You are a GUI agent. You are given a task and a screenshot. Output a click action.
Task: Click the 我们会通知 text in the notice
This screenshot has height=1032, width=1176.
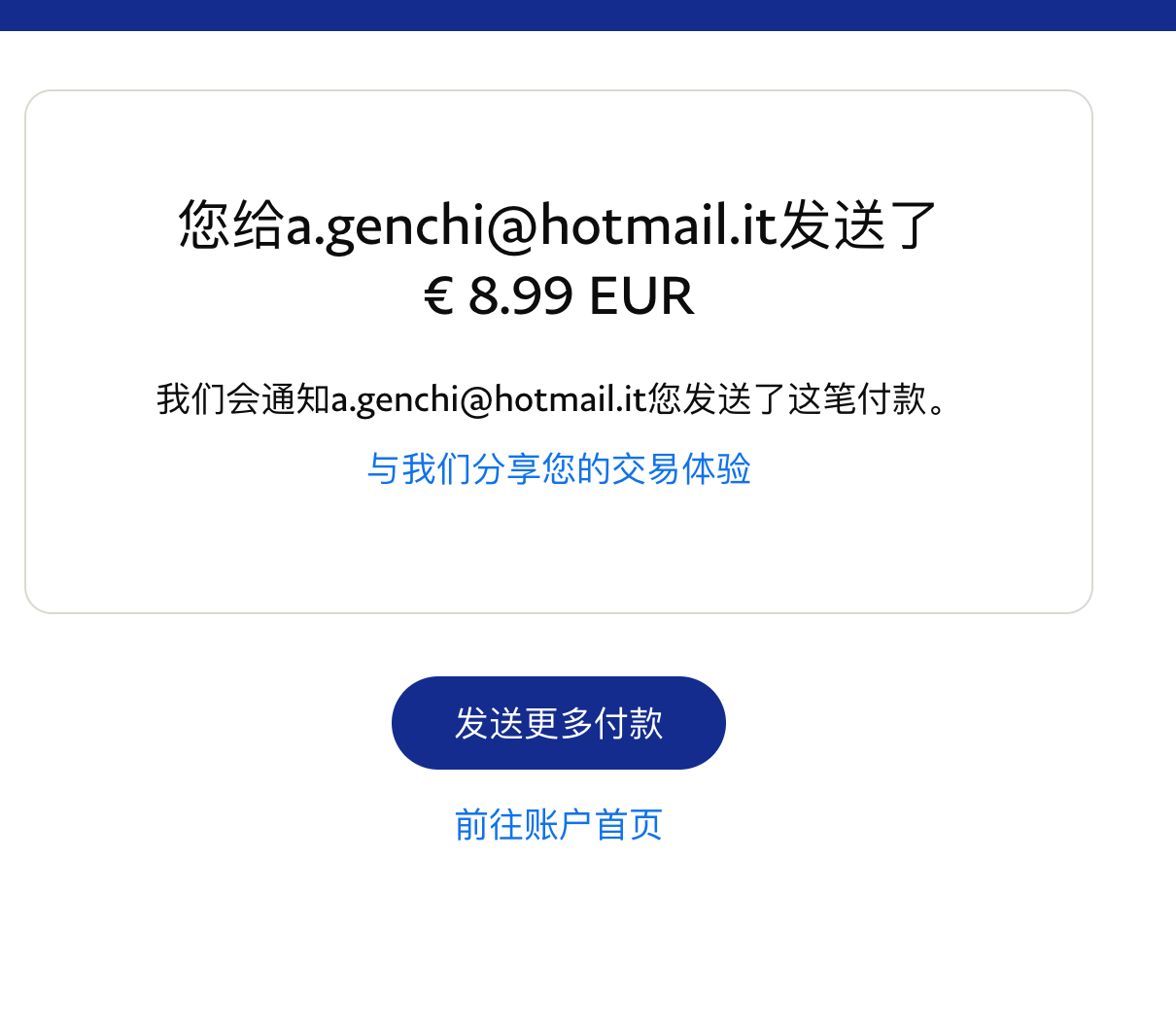pyautogui.click(x=244, y=399)
